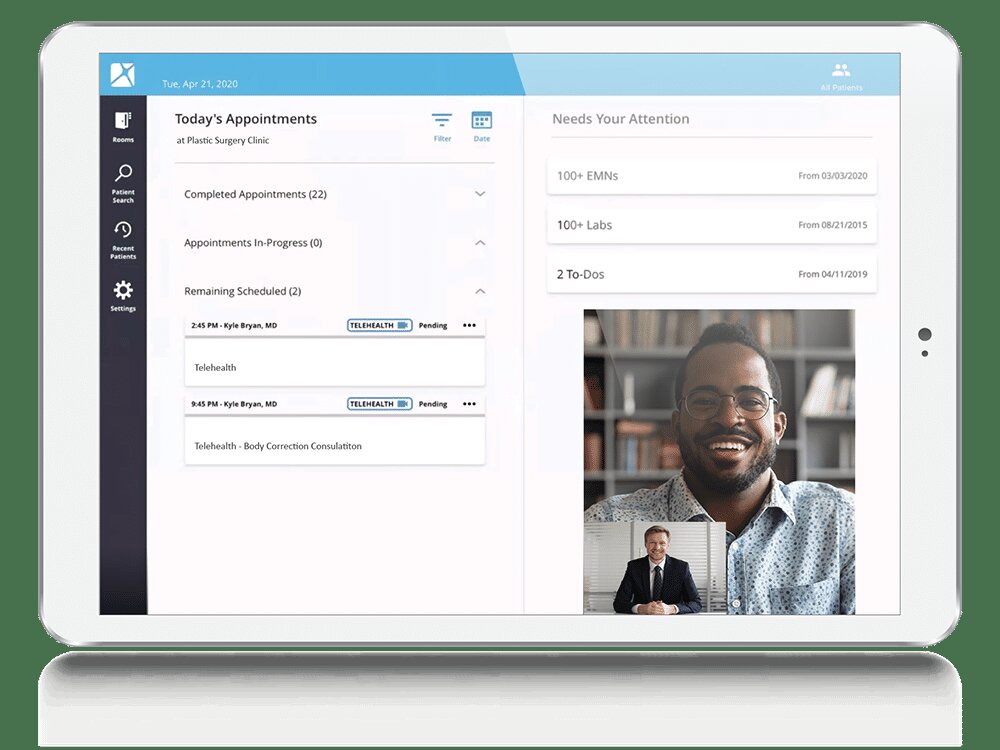Viewport: 1000px width, 750px height.
Task: Click the Telehealth badge on 9:45 PM appointment
Action: tap(379, 404)
